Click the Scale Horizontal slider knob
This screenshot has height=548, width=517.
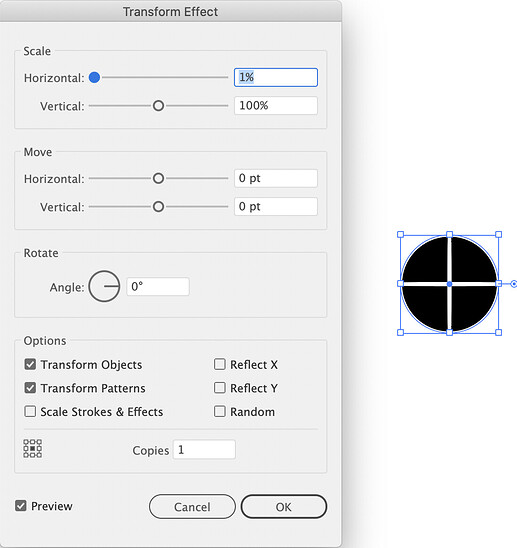94,77
